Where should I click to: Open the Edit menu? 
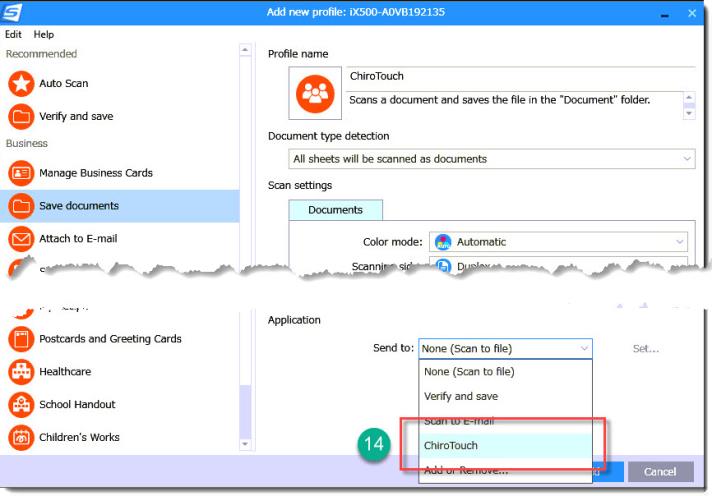[13, 34]
